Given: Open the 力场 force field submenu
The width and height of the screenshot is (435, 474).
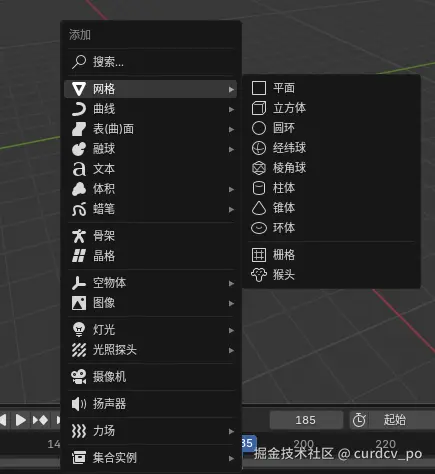Looking at the screenshot, I should pyautogui.click(x=151, y=431).
